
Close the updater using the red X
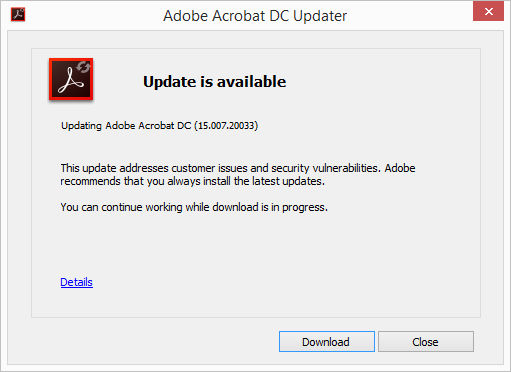tap(488, 11)
